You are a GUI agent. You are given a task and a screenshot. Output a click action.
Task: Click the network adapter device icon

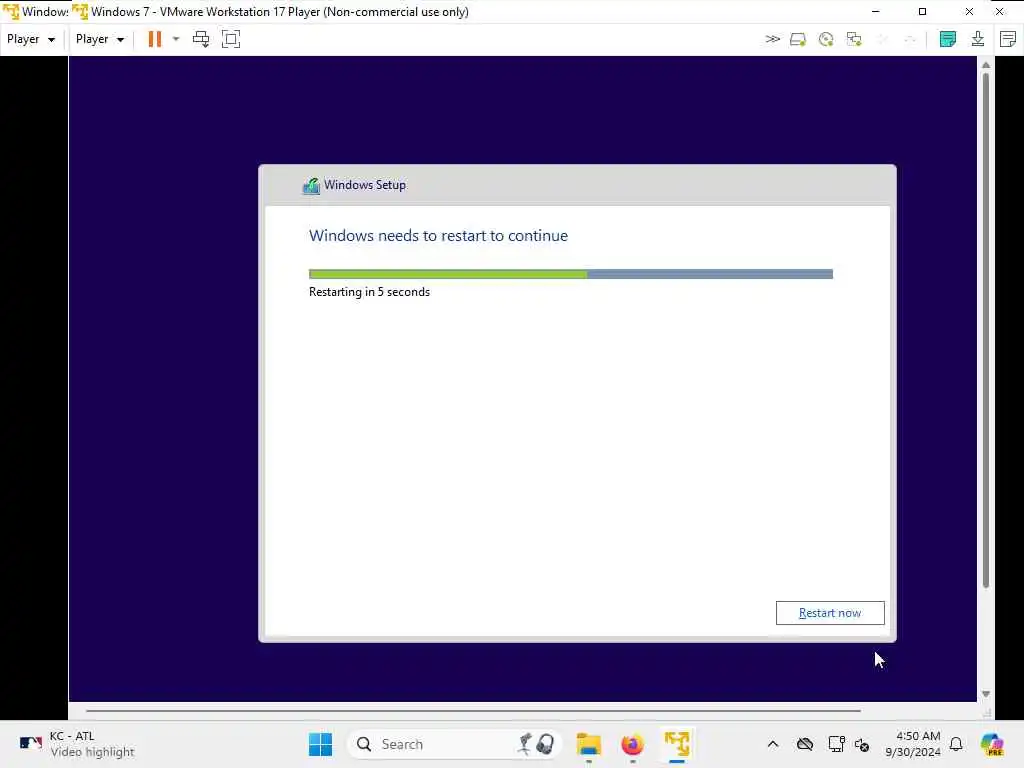click(854, 39)
